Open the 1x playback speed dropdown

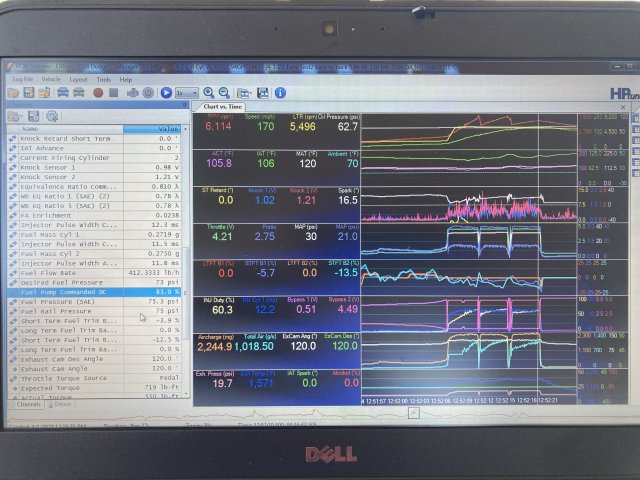[186, 92]
